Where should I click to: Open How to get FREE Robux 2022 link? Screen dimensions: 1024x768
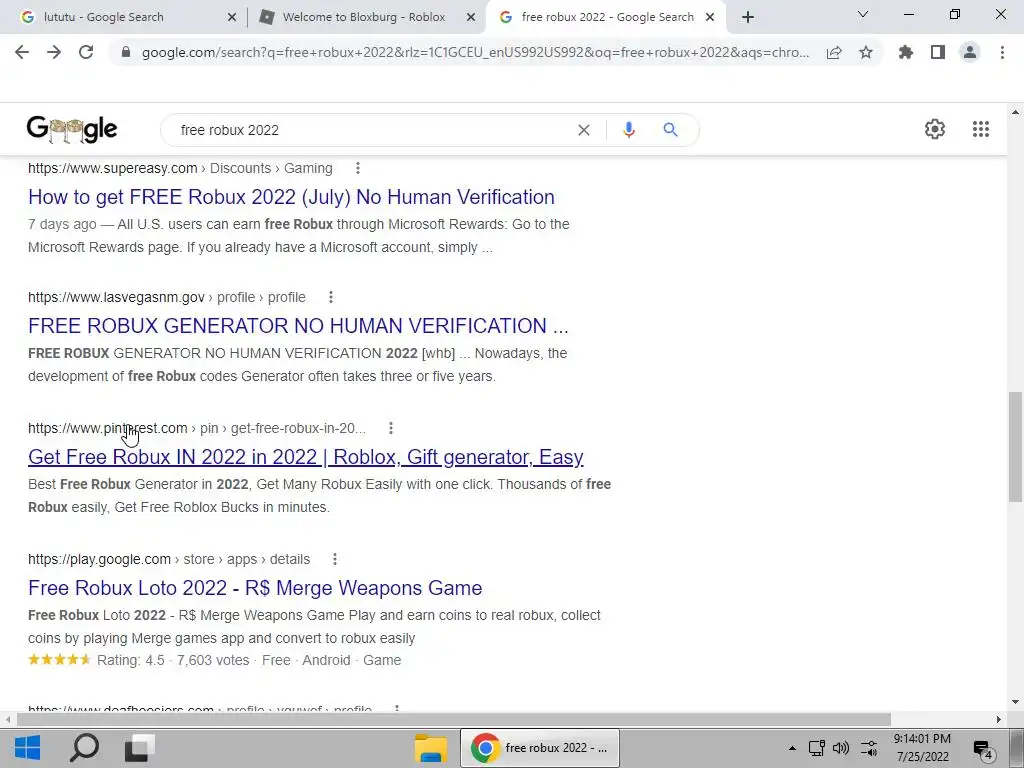pyautogui.click(x=291, y=197)
